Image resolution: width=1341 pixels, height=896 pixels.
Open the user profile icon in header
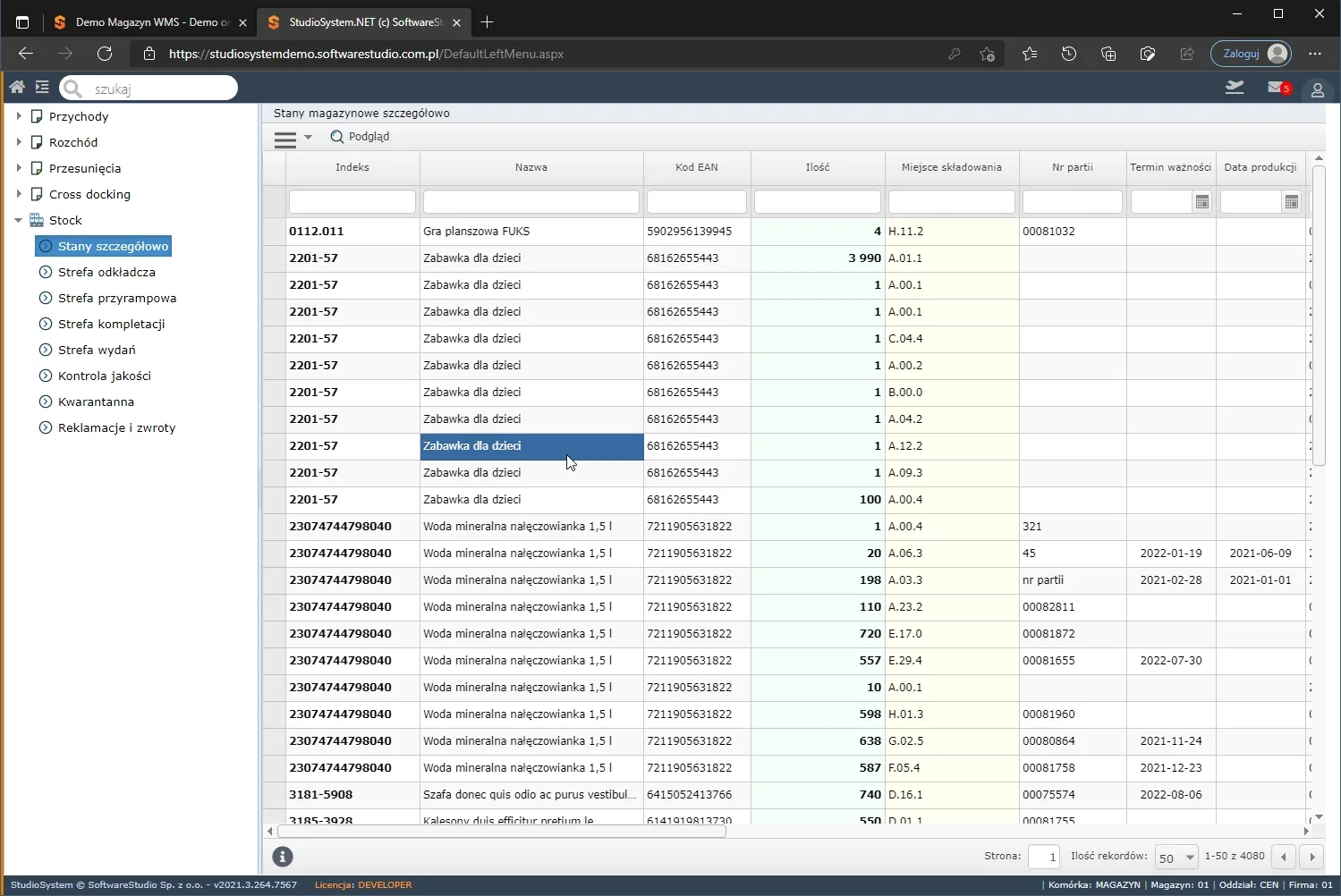[1317, 89]
